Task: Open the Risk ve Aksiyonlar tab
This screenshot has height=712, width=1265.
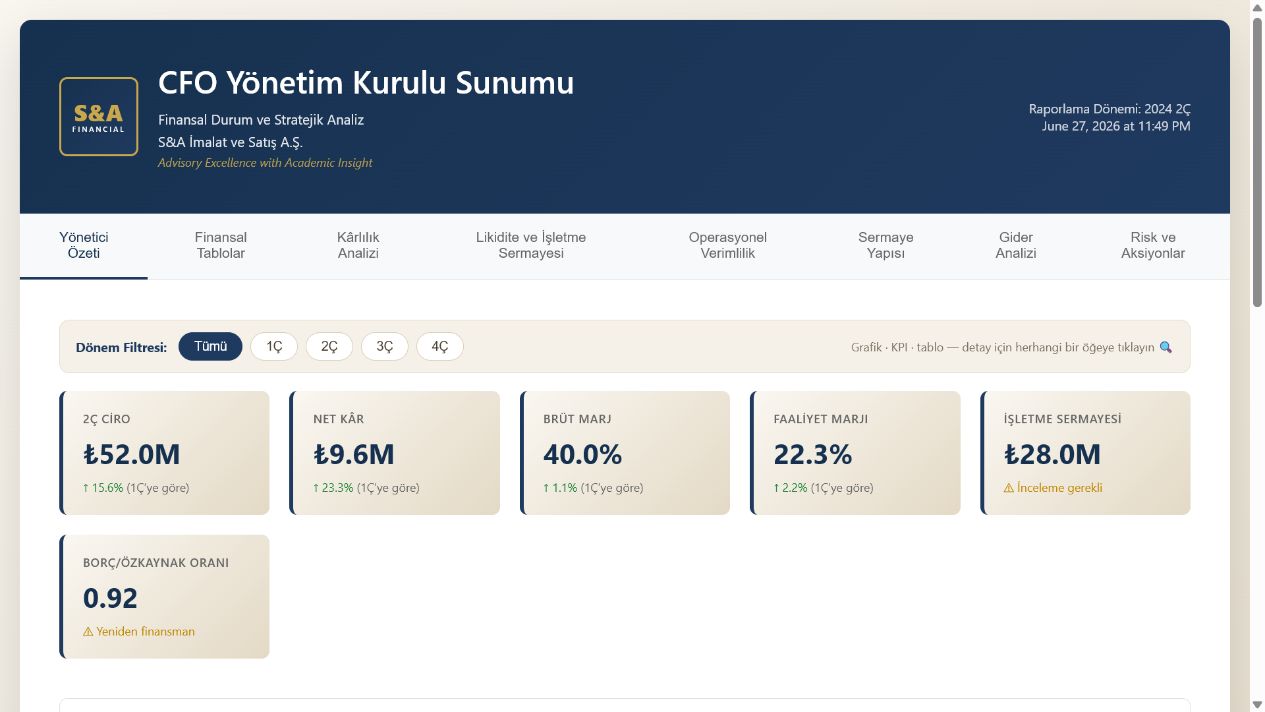Action: [1153, 246]
